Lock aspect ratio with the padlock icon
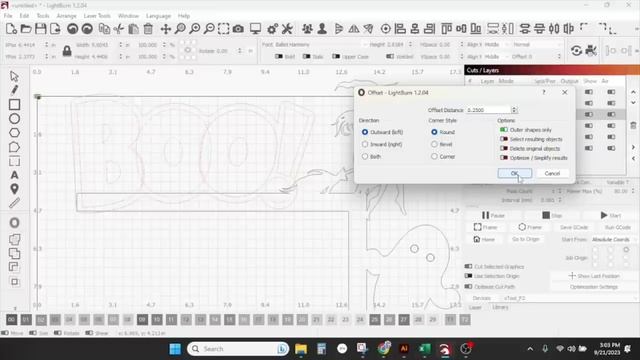 point(67,51)
